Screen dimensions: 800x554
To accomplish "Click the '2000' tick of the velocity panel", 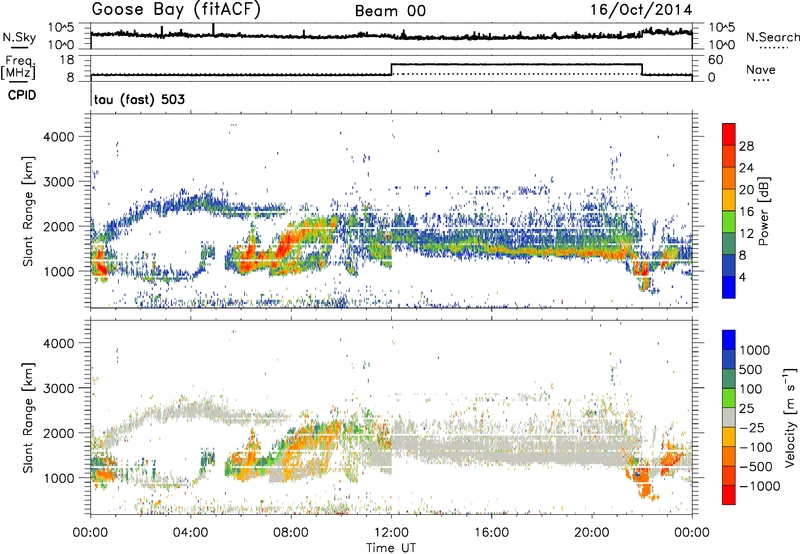I will [58, 433].
